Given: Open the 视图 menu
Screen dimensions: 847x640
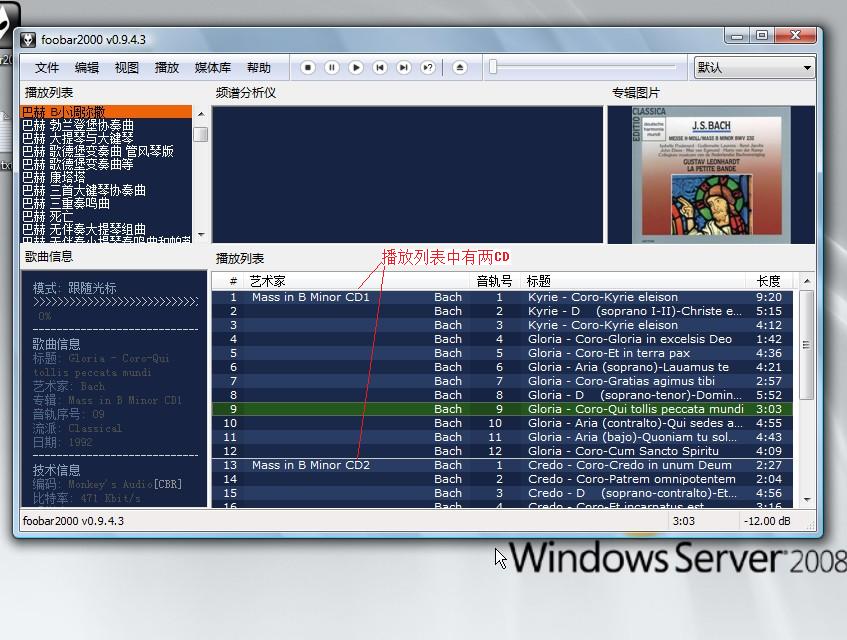Looking at the screenshot, I should pyautogui.click(x=126, y=68).
